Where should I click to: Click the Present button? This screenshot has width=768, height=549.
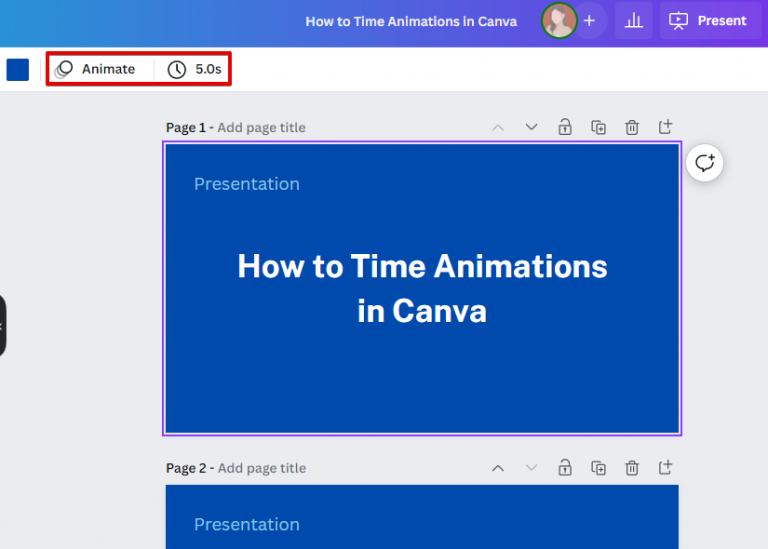[709, 20]
